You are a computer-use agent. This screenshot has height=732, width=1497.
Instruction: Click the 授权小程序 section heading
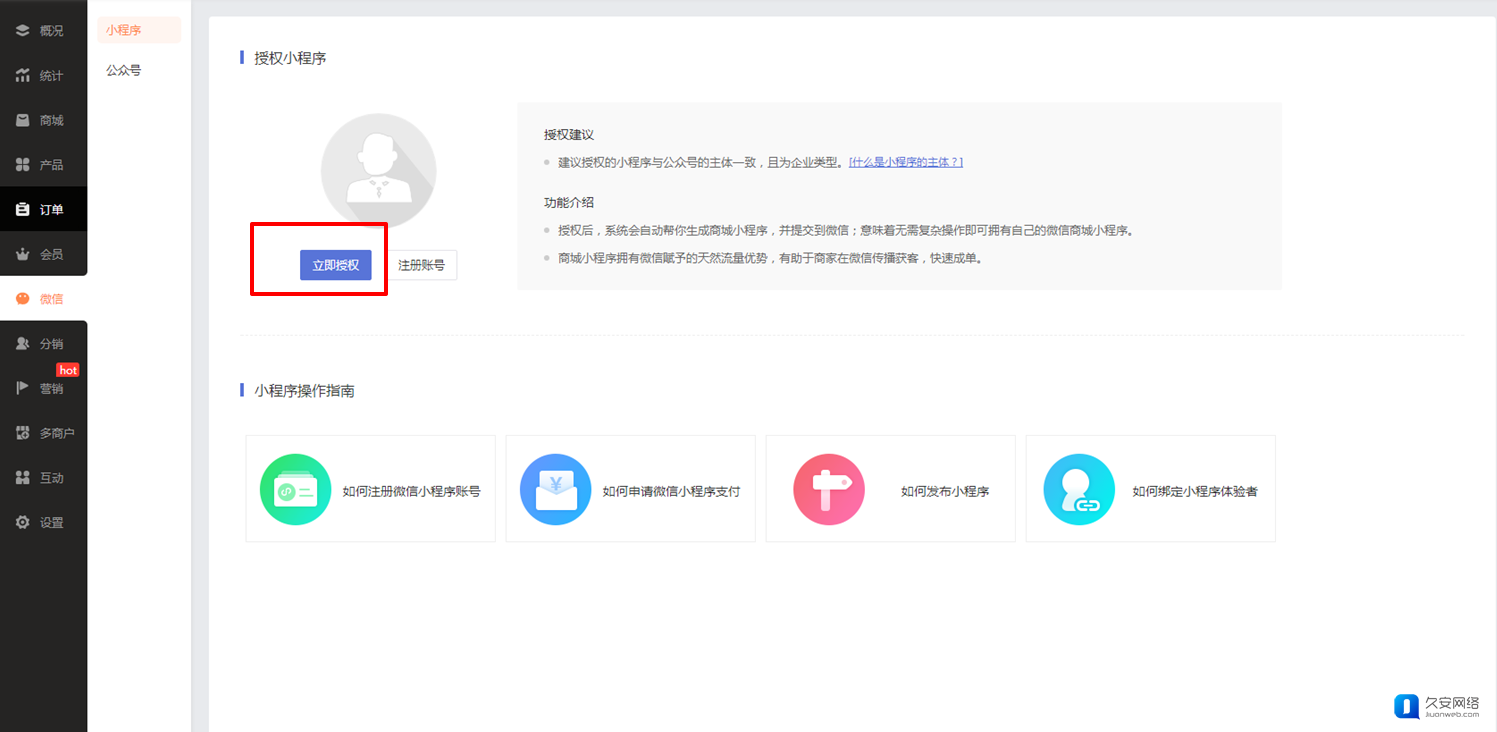(290, 58)
